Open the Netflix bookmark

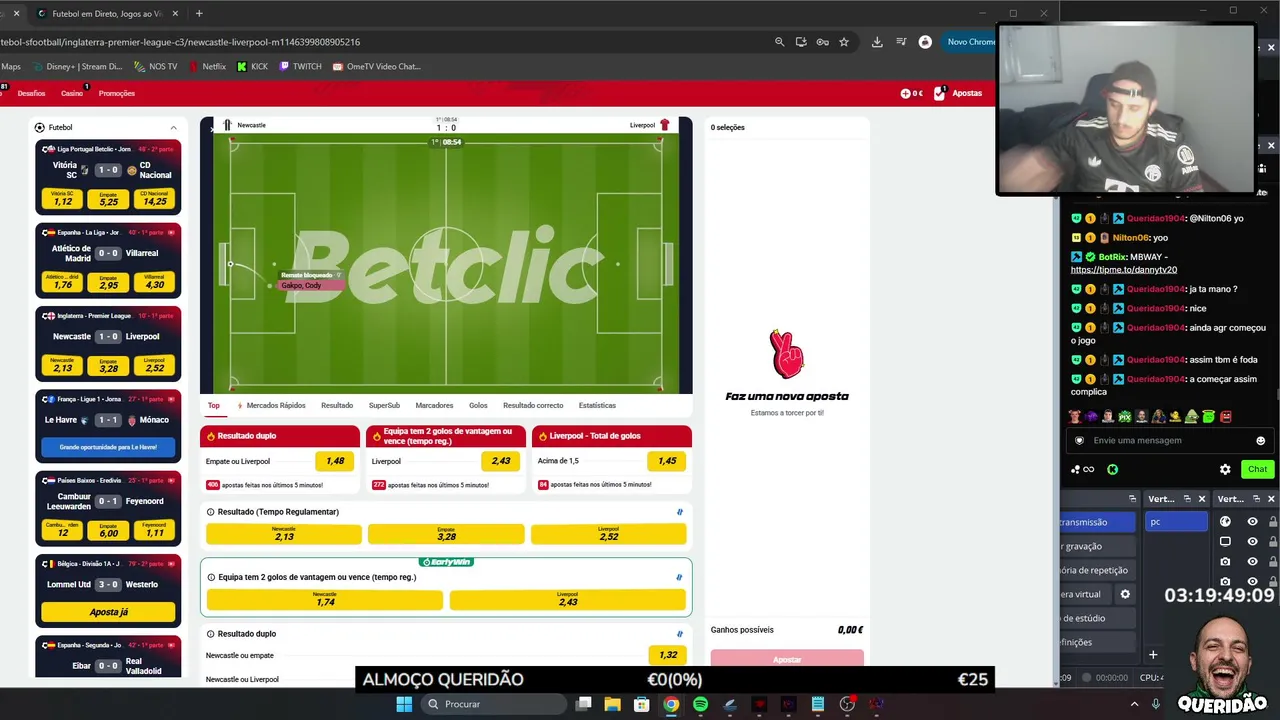[x=207, y=67]
